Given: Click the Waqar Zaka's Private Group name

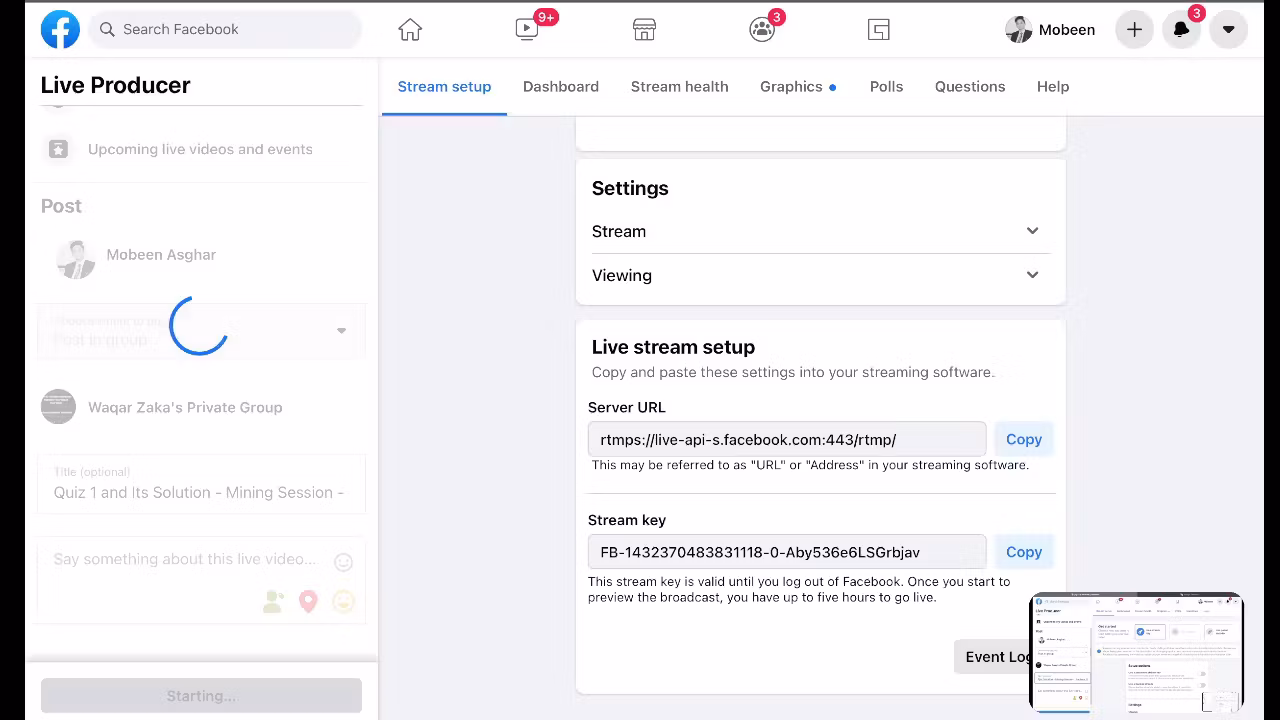Looking at the screenshot, I should pyautogui.click(x=185, y=408).
